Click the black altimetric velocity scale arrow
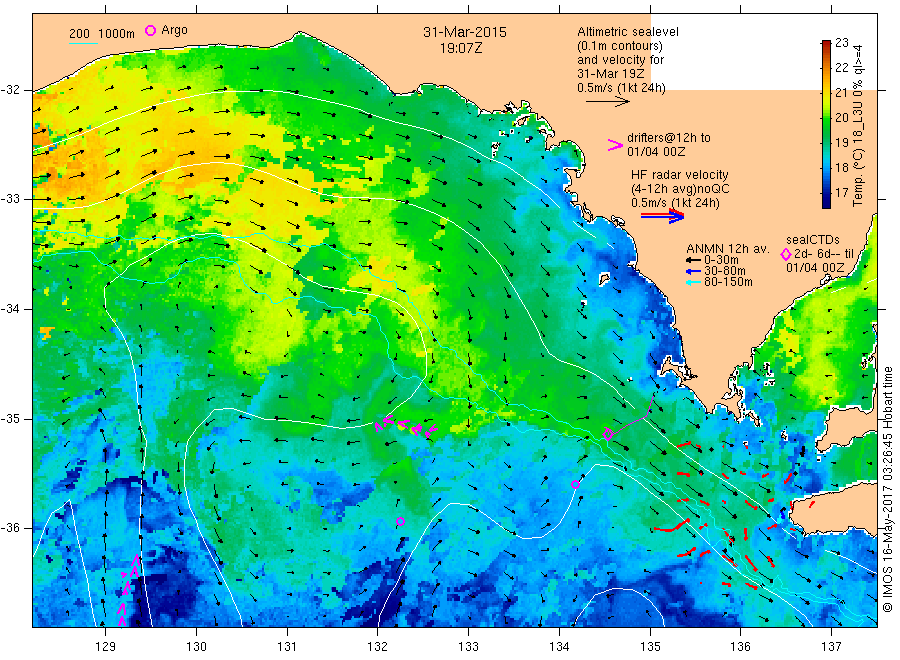Screen dimensions: 900x660 [607, 102]
